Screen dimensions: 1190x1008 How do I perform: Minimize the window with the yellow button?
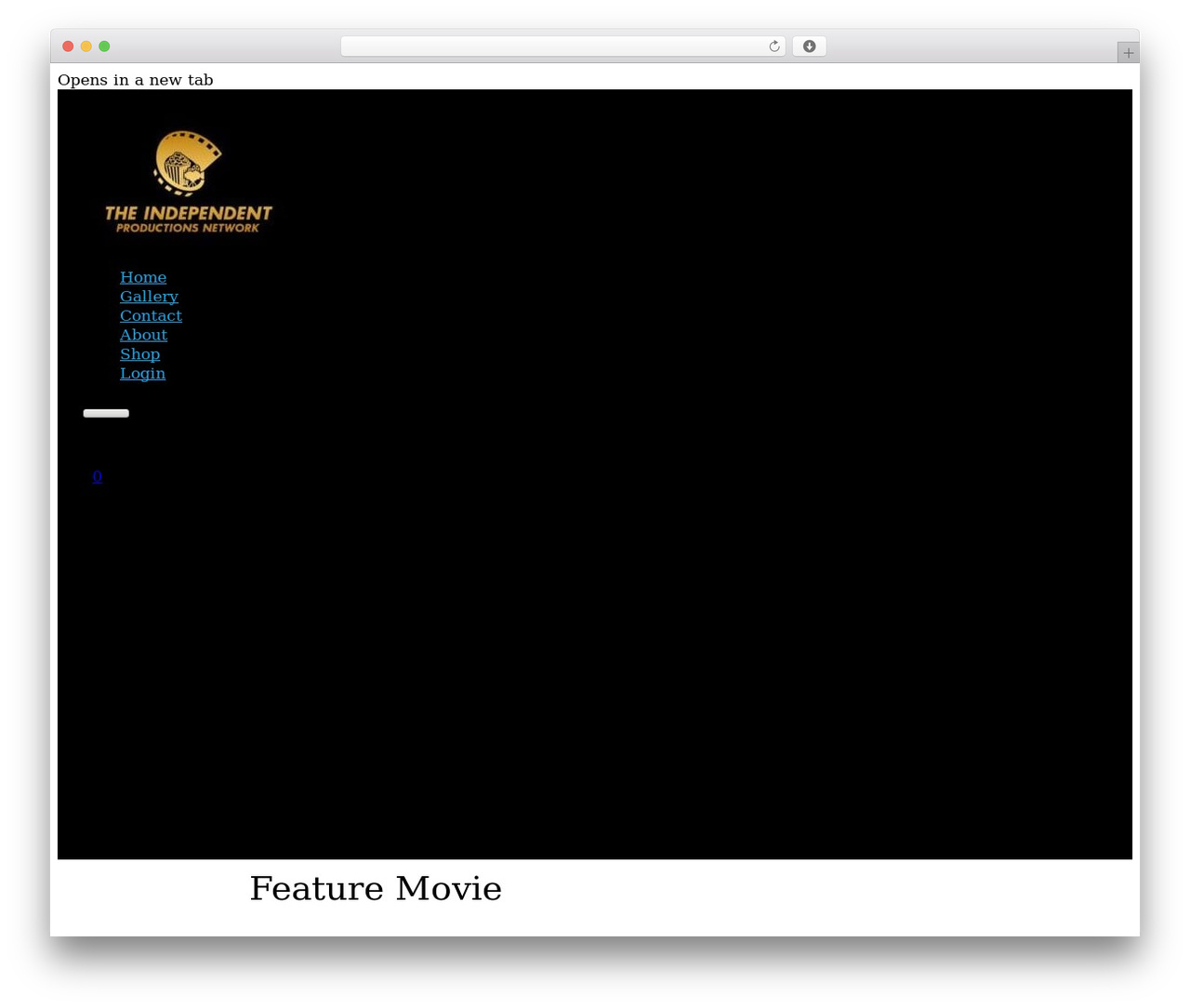tap(86, 46)
